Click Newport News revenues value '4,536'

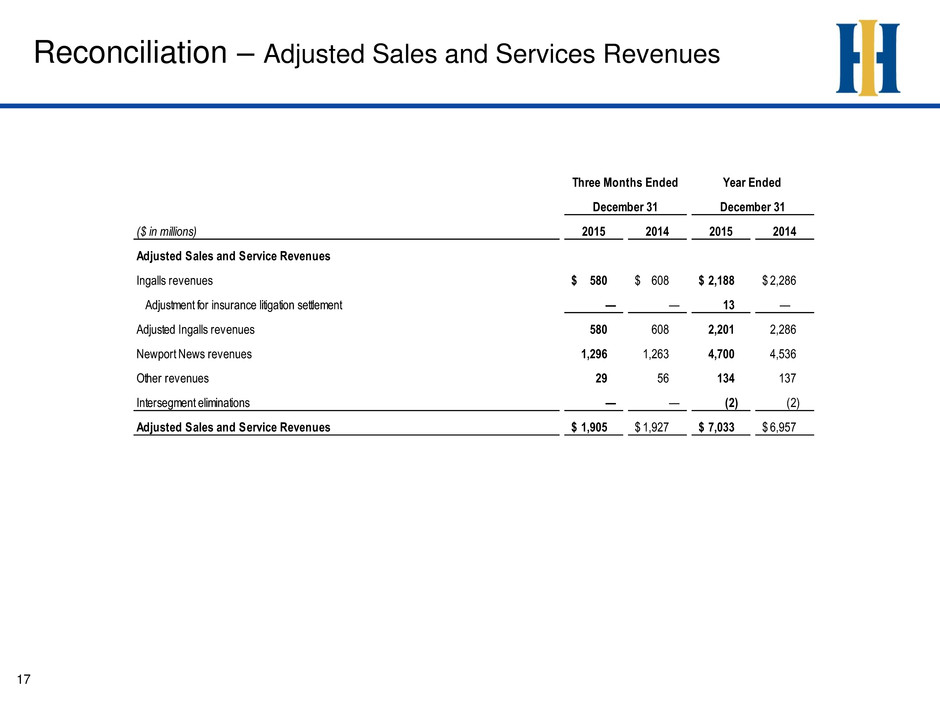783,354
